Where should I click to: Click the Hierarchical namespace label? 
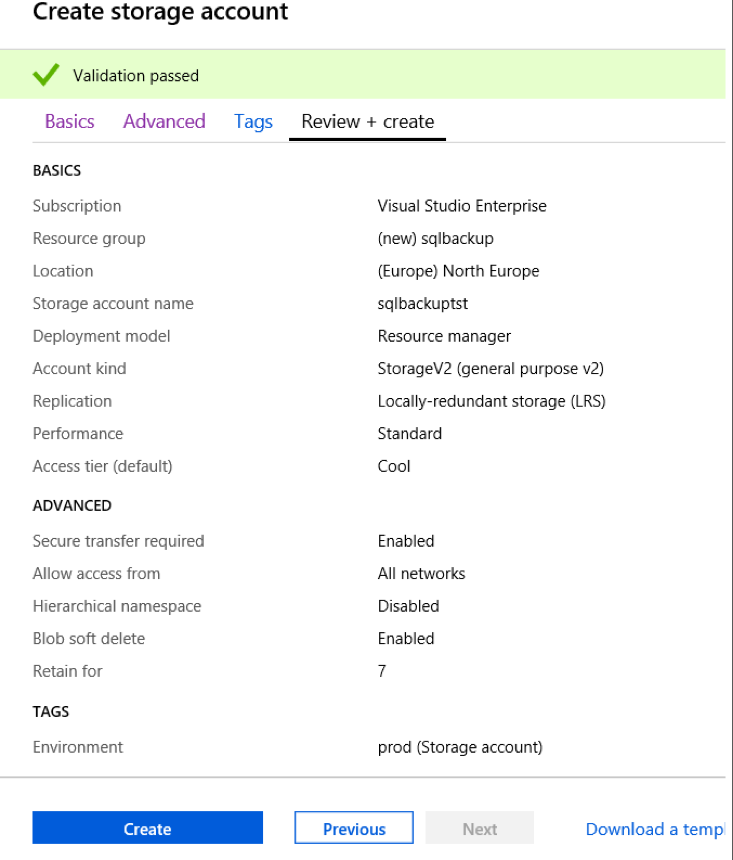[117, 606]
